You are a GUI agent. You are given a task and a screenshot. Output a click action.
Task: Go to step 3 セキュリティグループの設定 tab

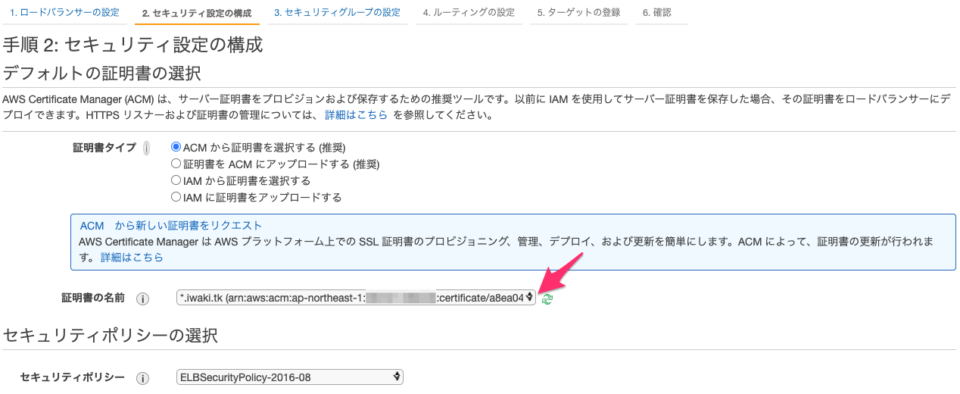click(x=337, y=13)
